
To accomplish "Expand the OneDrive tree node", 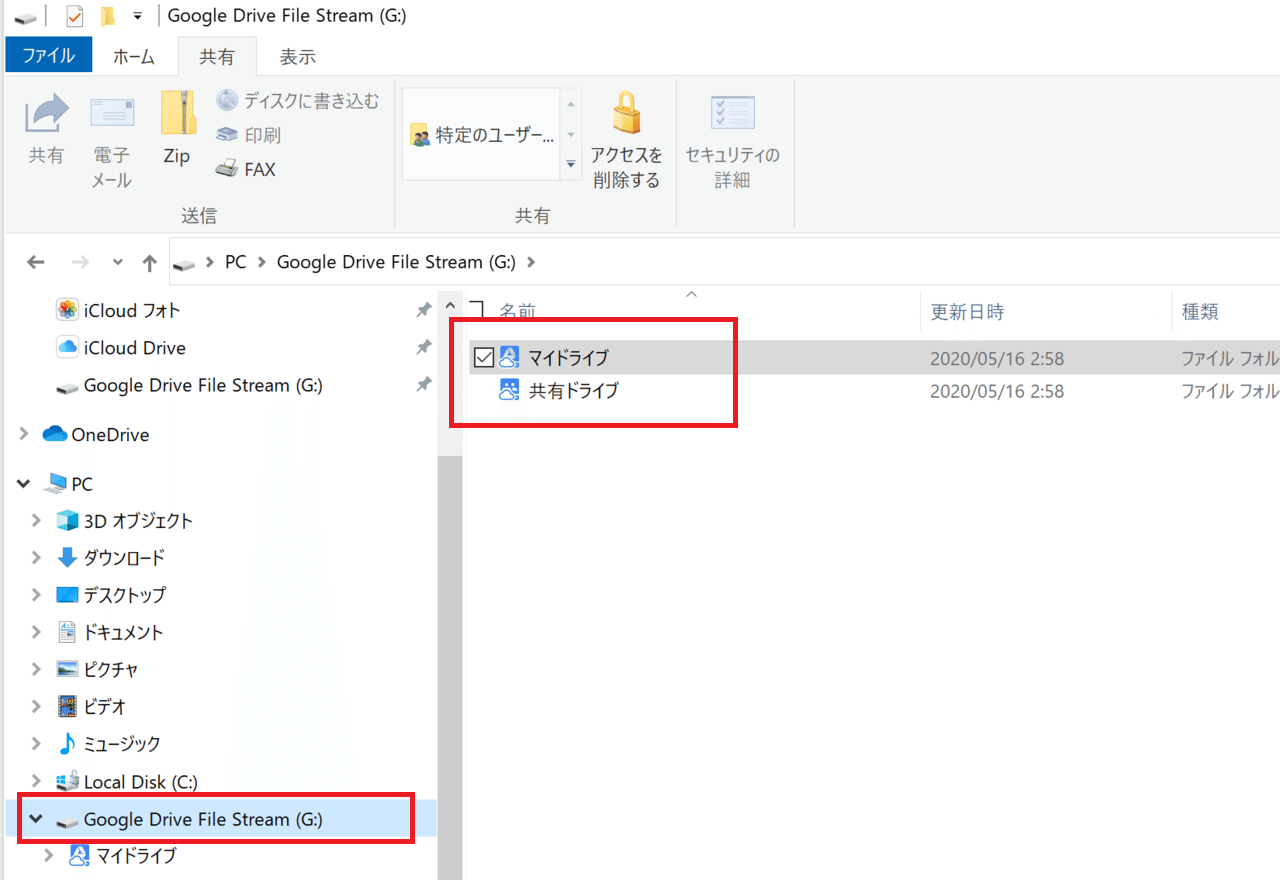I will (x=24, y=434).
